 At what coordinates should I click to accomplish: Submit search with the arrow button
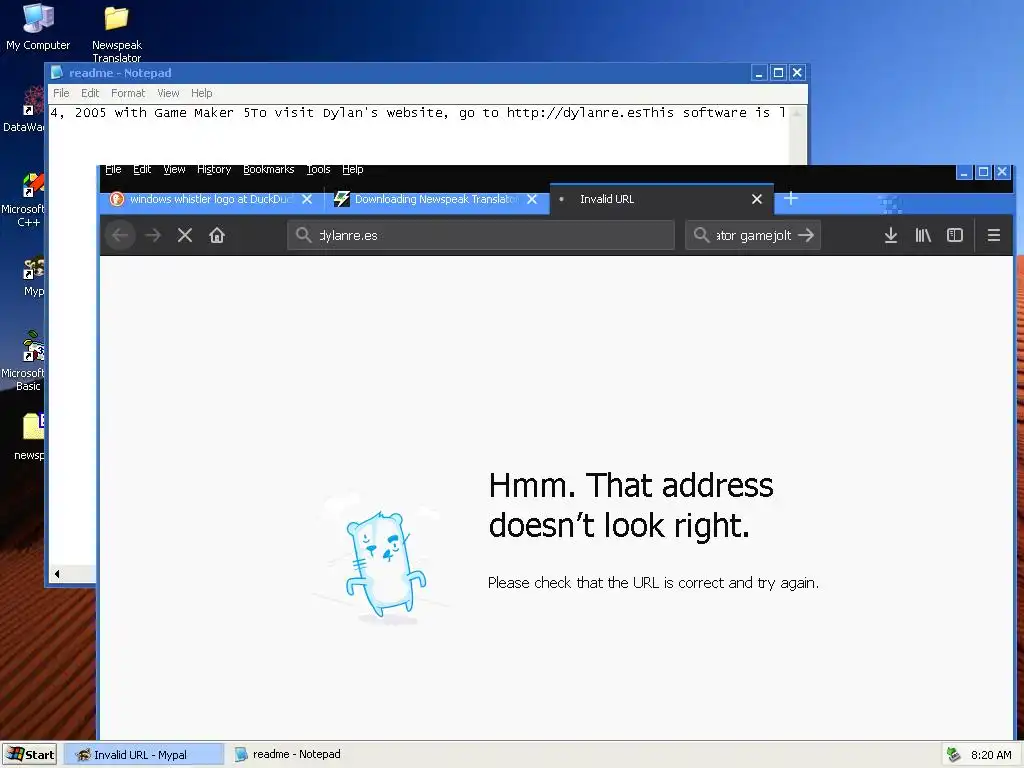pos(806,235)
